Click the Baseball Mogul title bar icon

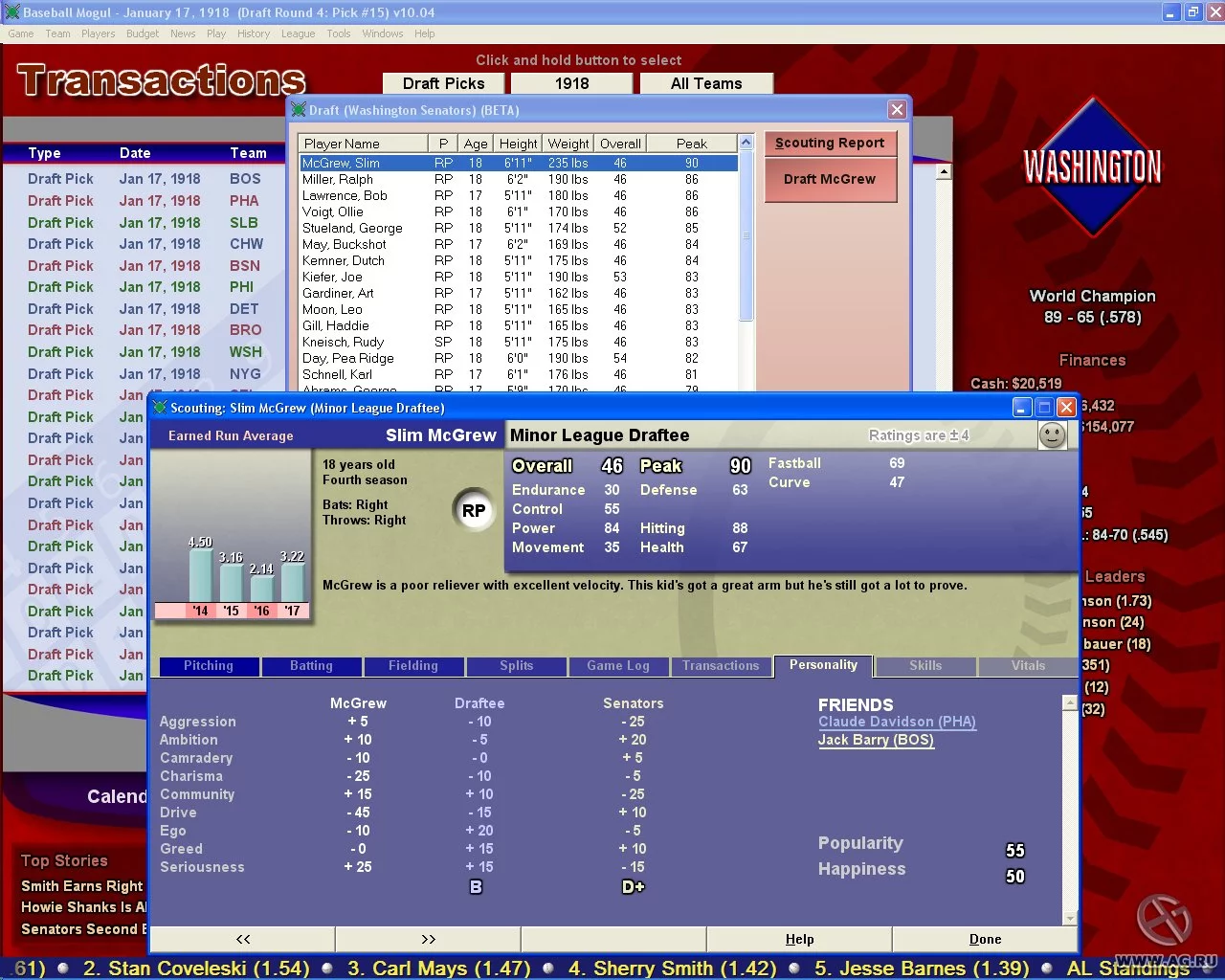tap(11, 12)
